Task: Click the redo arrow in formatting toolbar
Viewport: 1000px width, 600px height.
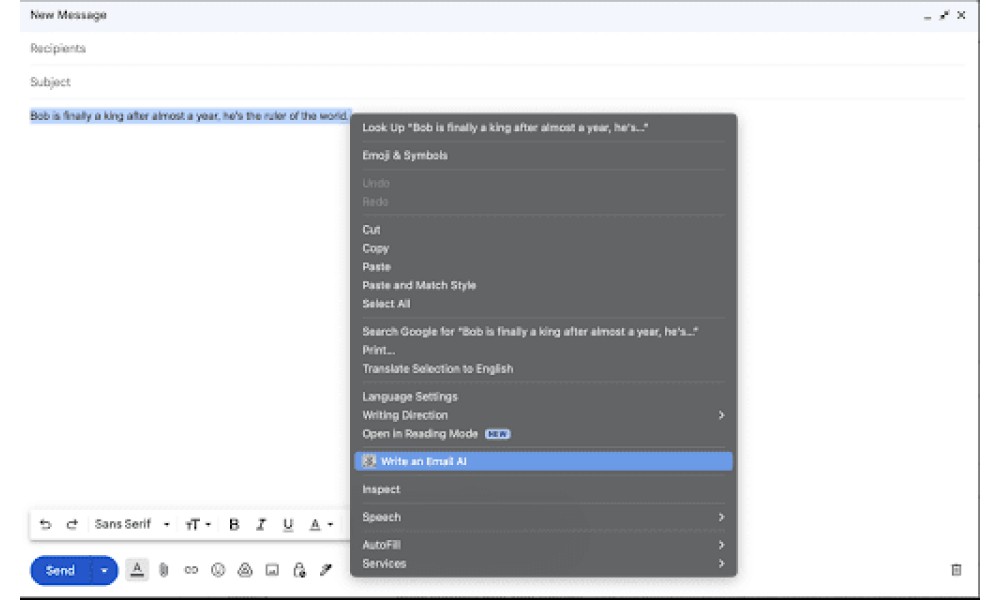Action: [x=72, y=524]
